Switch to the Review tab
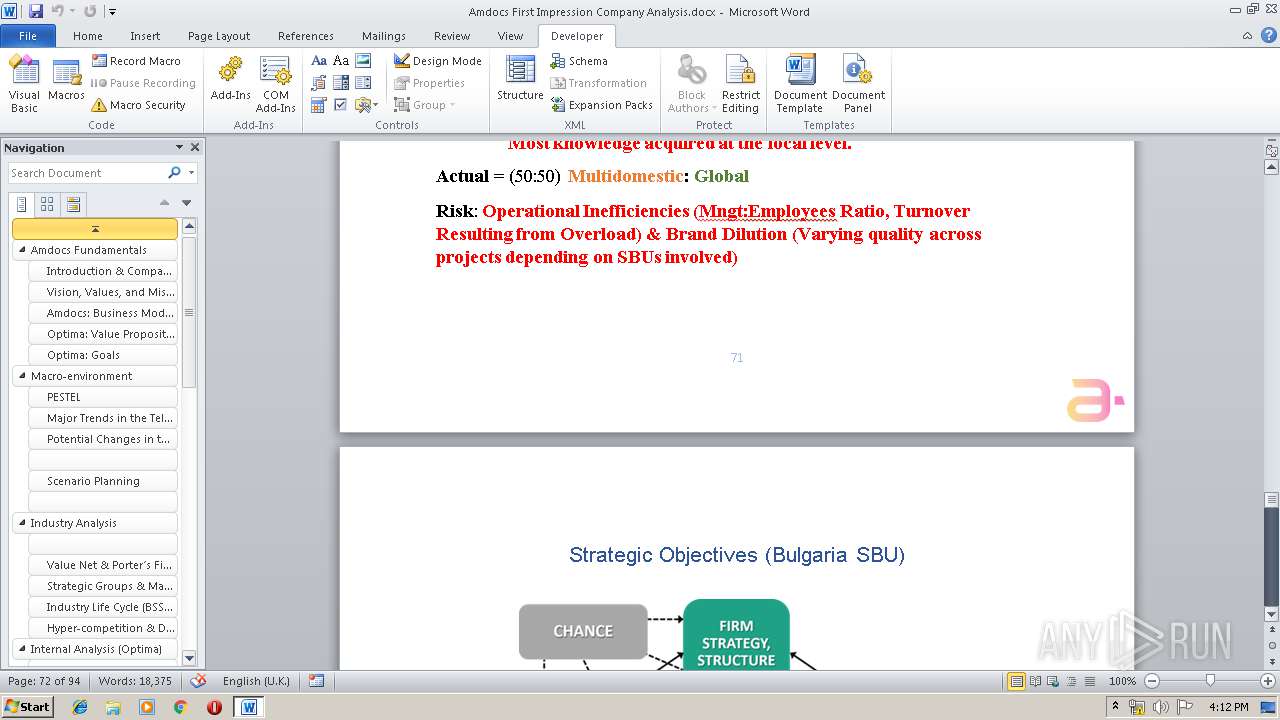The image size is (1280, 720). (452, 36)
